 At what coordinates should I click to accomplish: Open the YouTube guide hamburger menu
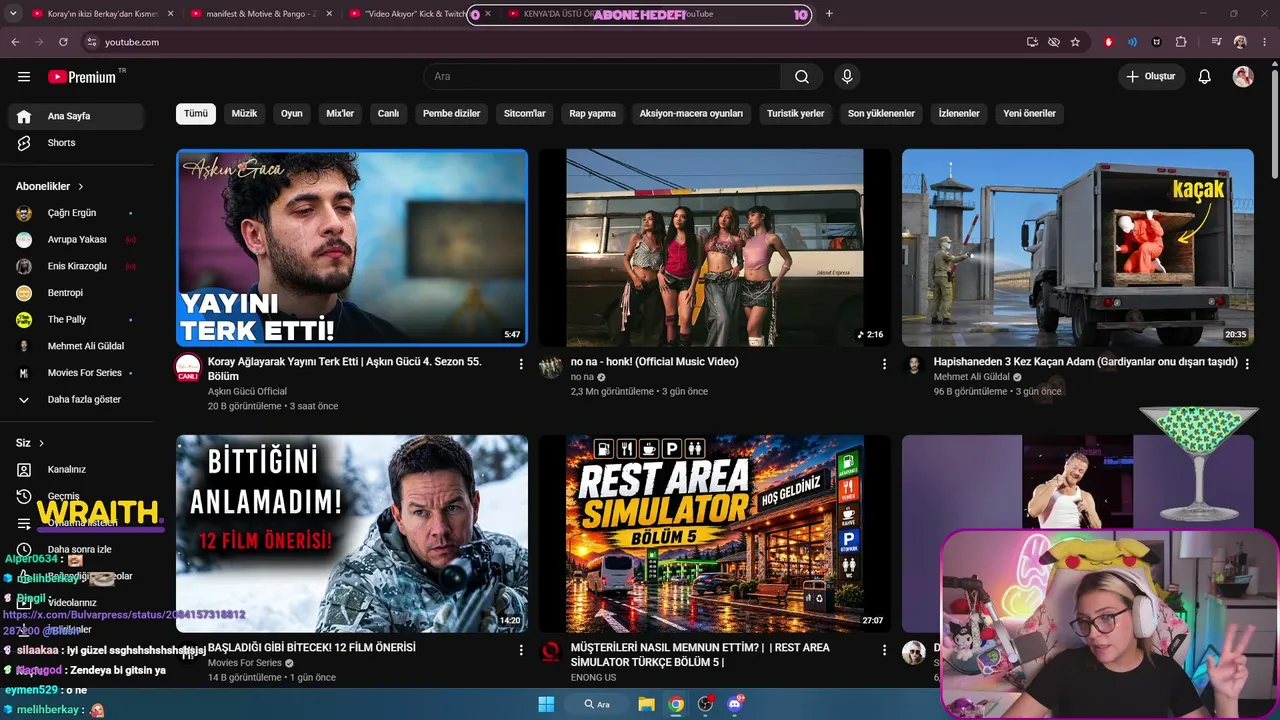click(x=24, y=77)
